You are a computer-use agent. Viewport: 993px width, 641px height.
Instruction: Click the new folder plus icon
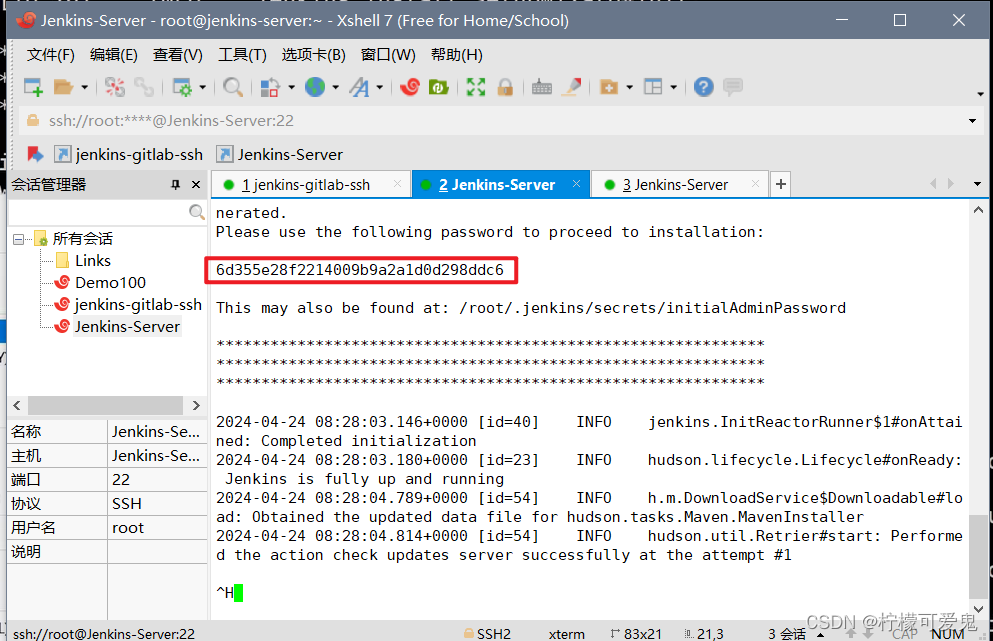[x=609, y=87]
